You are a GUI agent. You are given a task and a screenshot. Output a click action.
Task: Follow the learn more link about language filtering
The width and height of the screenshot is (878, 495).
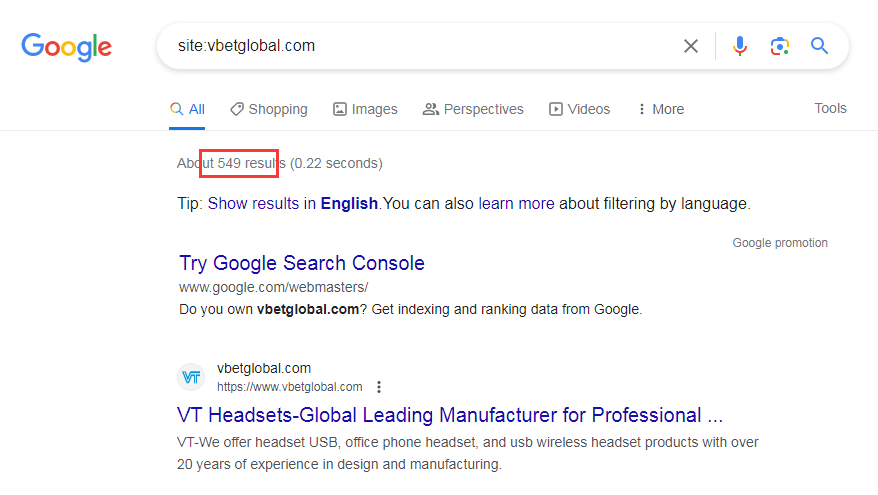pos(516,203)
